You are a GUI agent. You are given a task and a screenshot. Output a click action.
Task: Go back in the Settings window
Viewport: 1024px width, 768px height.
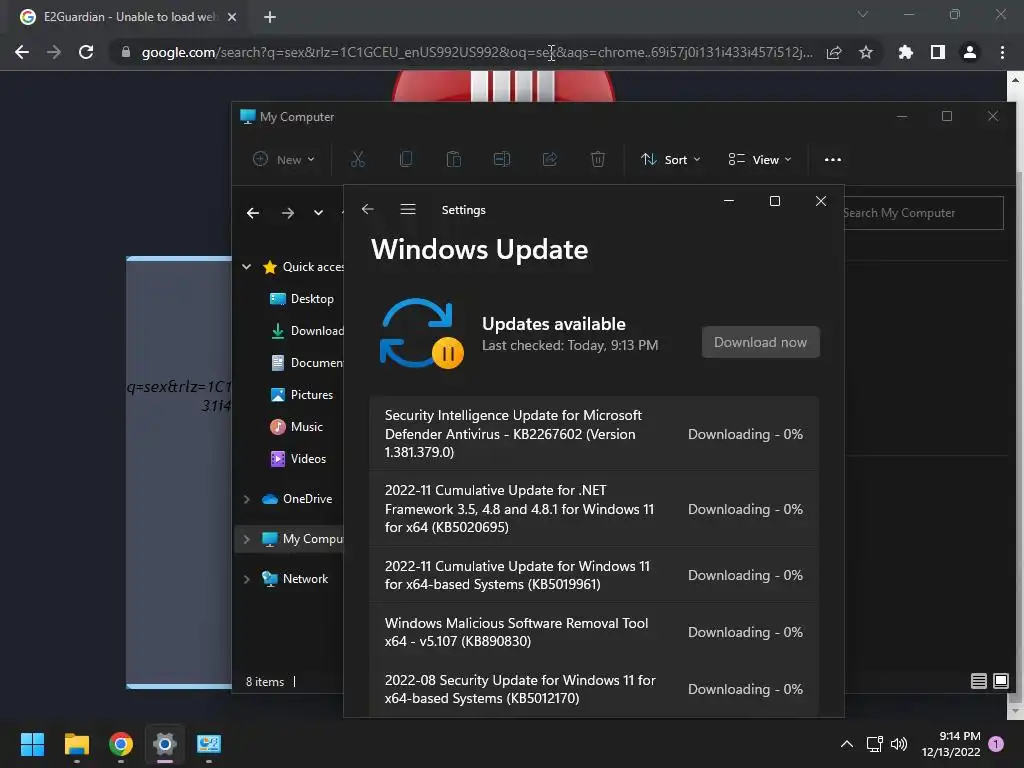click(368, 209)
